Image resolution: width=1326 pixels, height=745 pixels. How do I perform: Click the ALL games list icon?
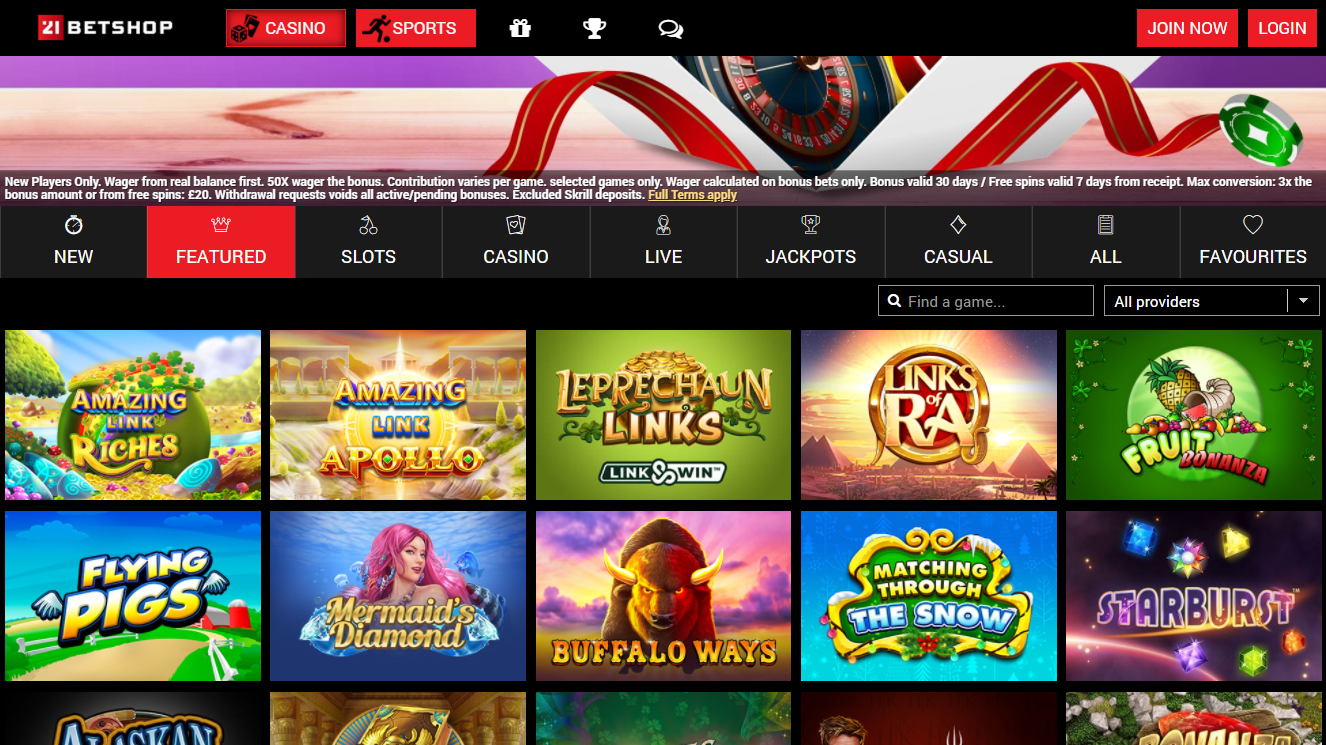(1105, 225)
